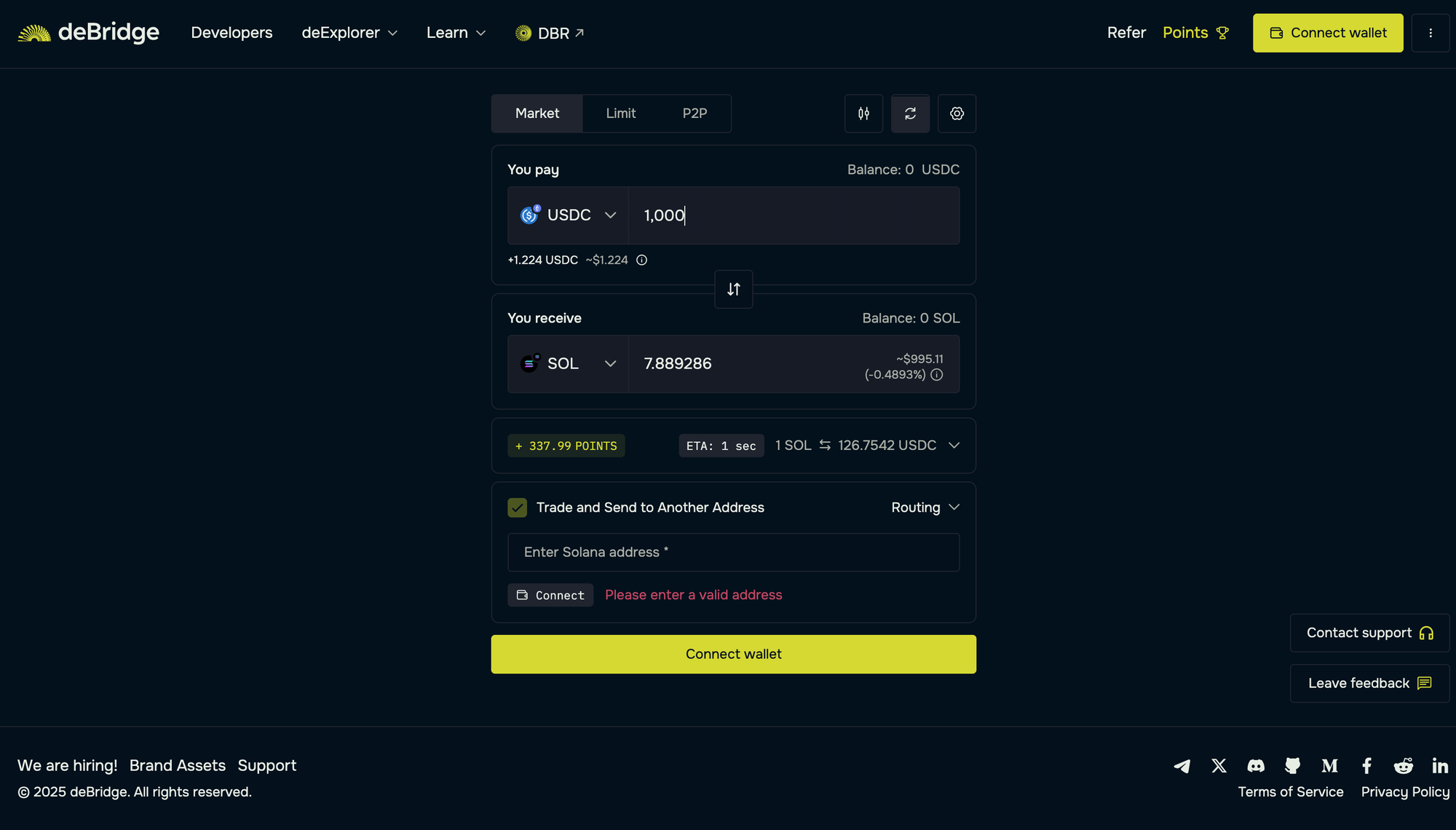This screenshot has width=1456, height=830.
Task: Expand the Routing details
Action: pyautogui.click(x=925, y=507)
